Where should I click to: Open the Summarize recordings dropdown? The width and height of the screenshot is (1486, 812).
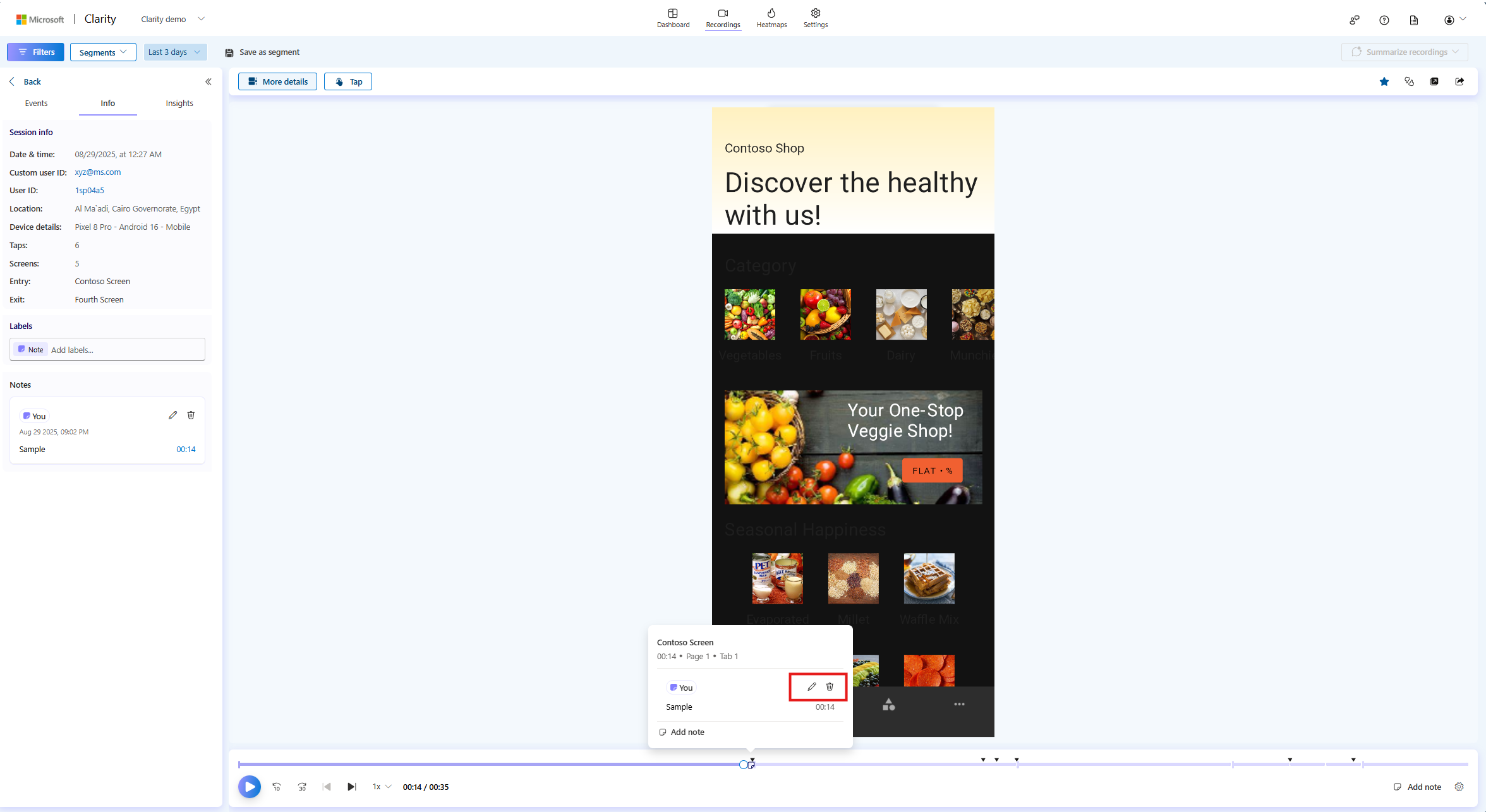[x=1404, y=52]
